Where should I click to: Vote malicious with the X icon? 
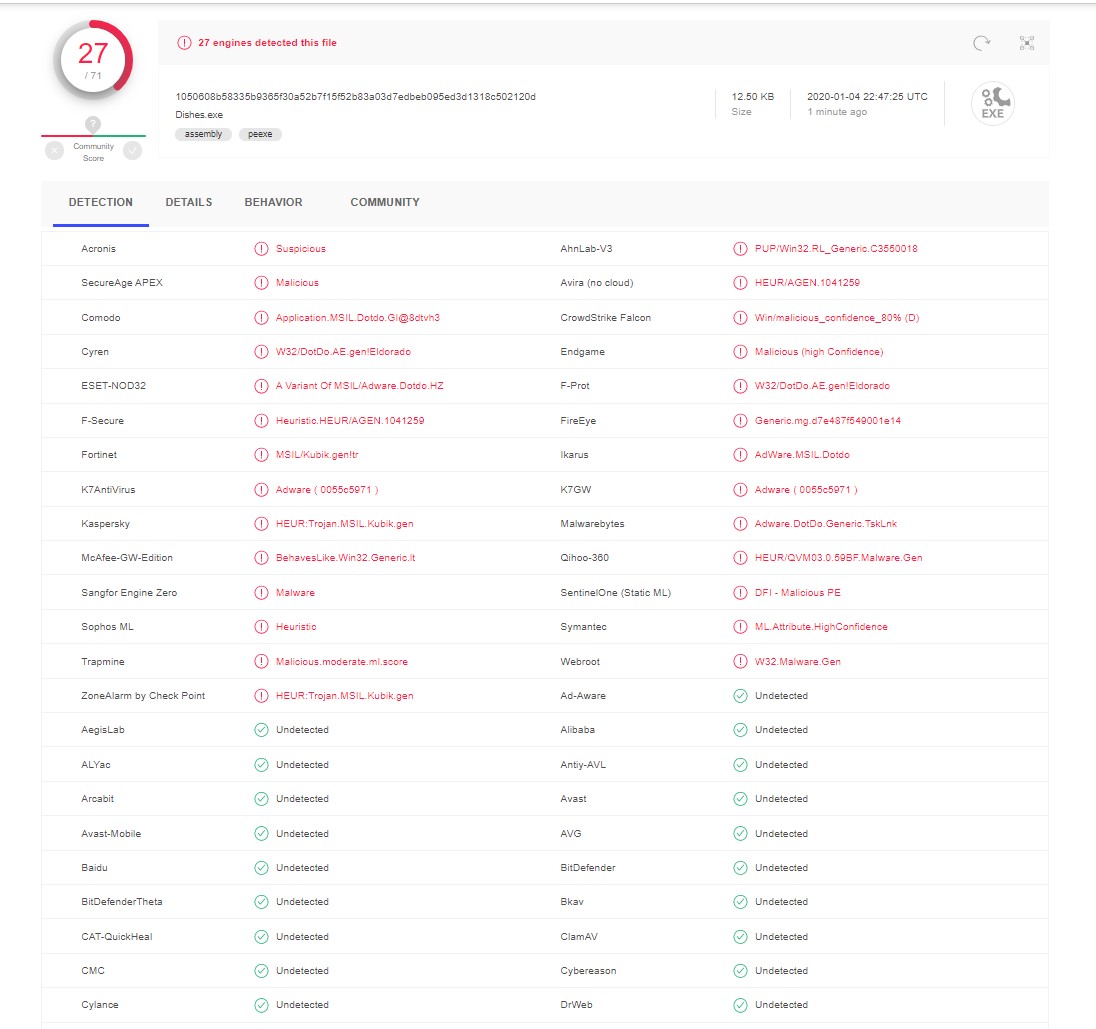55,150
